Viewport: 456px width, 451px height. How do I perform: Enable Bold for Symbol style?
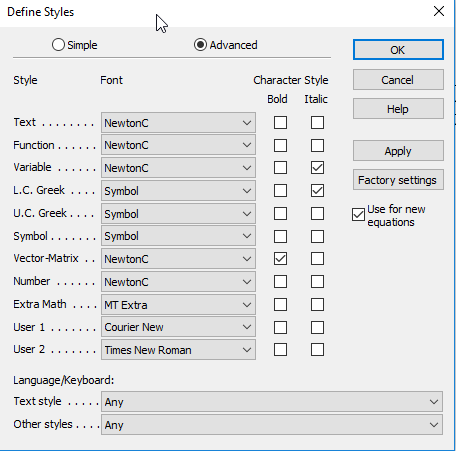[280, 236]
